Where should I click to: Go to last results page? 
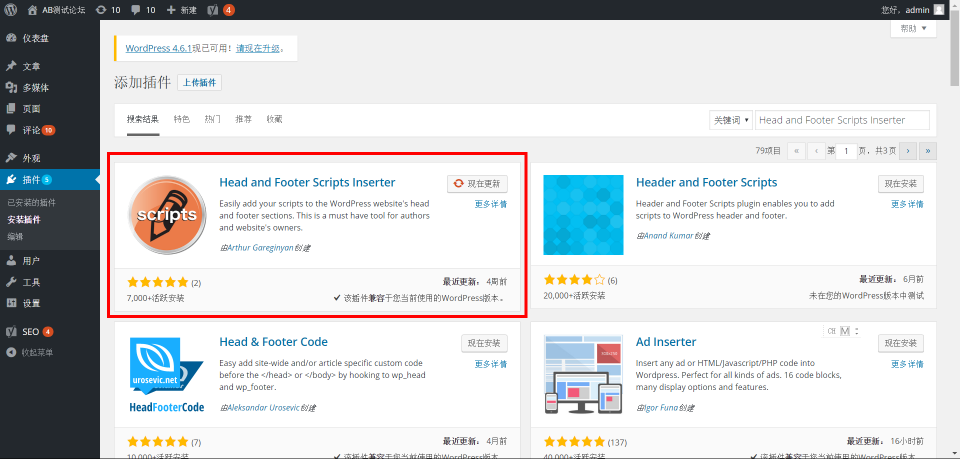point(928,151)
